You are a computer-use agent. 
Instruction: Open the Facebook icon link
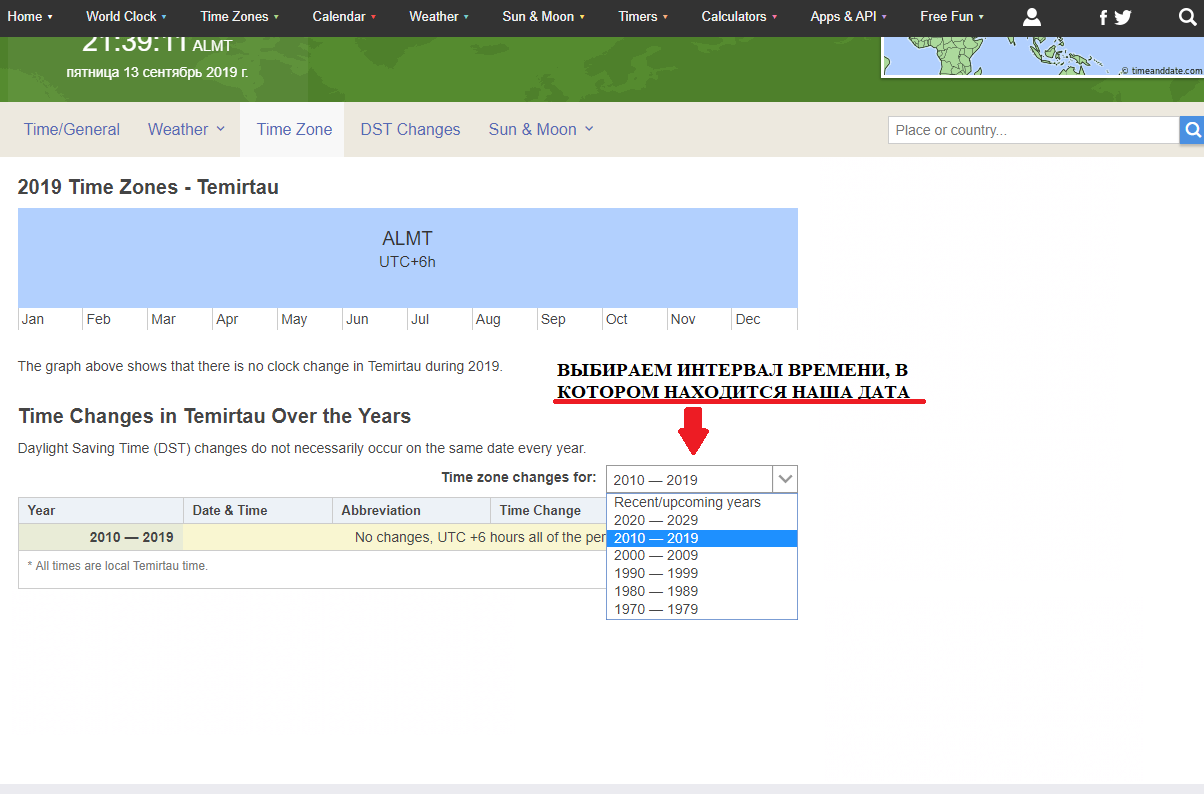coord(1103,17)
